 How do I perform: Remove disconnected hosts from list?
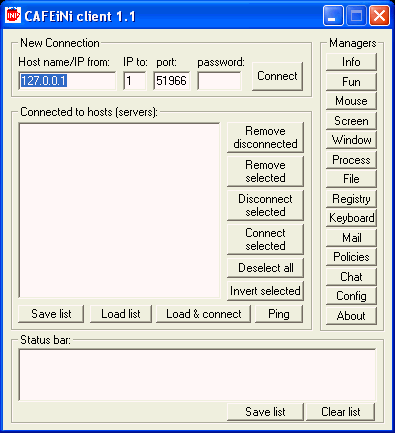tap(265, 137)
